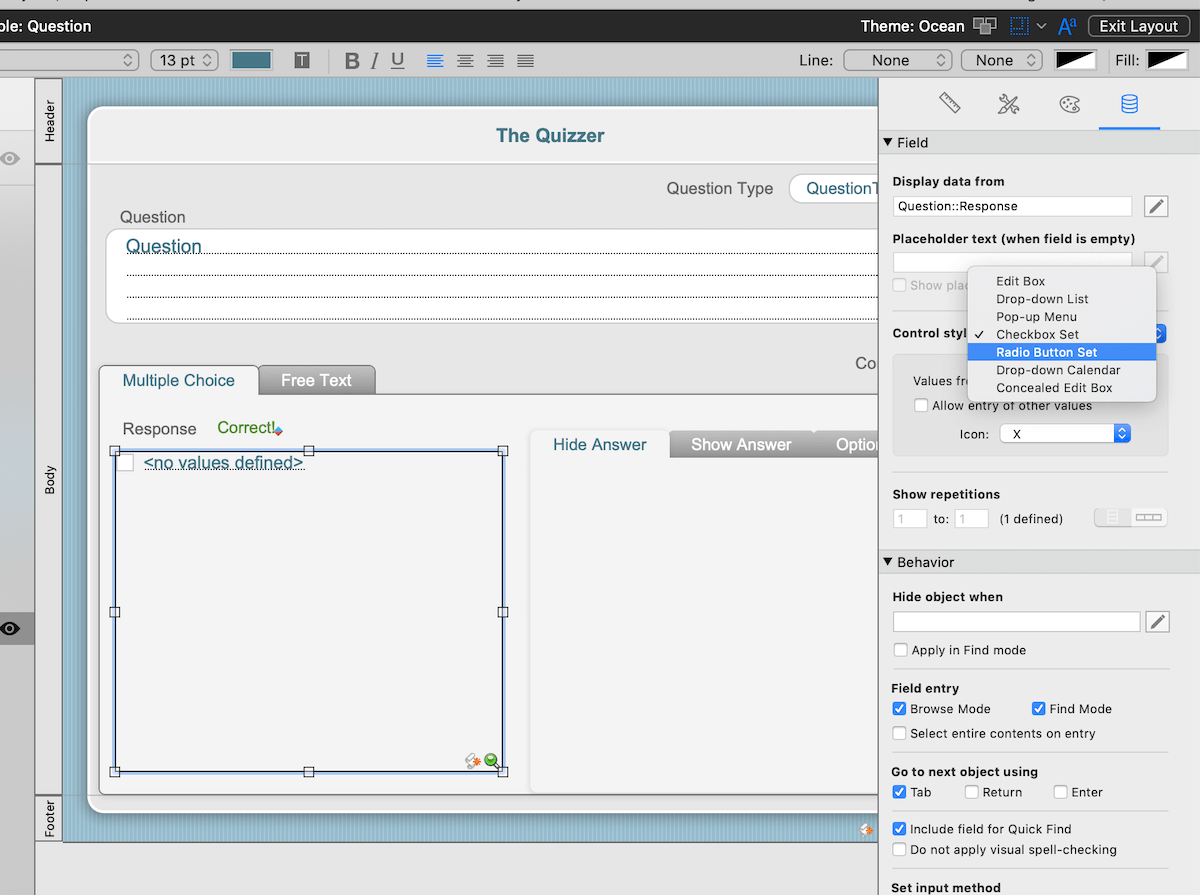Edit the Display data from field with pencil
Screen dimensions: 1200x895
click(1156, 206)
